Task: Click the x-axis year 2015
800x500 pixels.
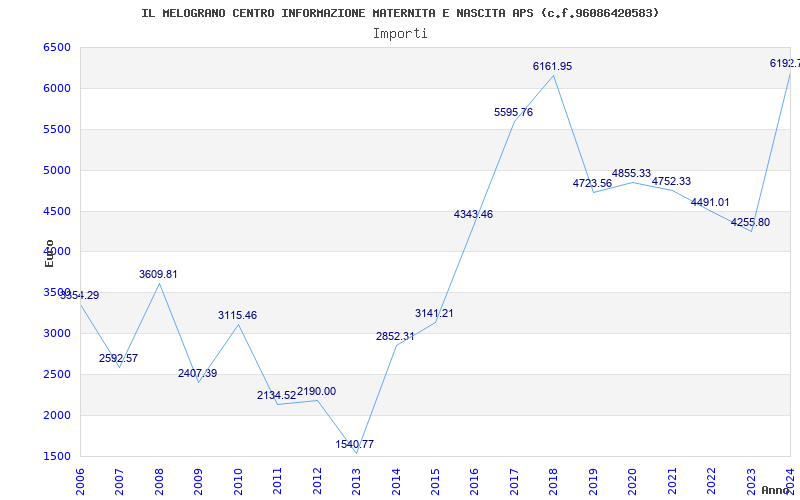Action: [x=435, y=481]
